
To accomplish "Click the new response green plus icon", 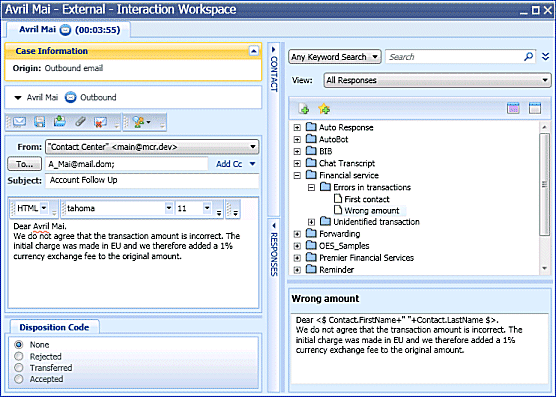I will pyautogui.click(x=304, y=109).
